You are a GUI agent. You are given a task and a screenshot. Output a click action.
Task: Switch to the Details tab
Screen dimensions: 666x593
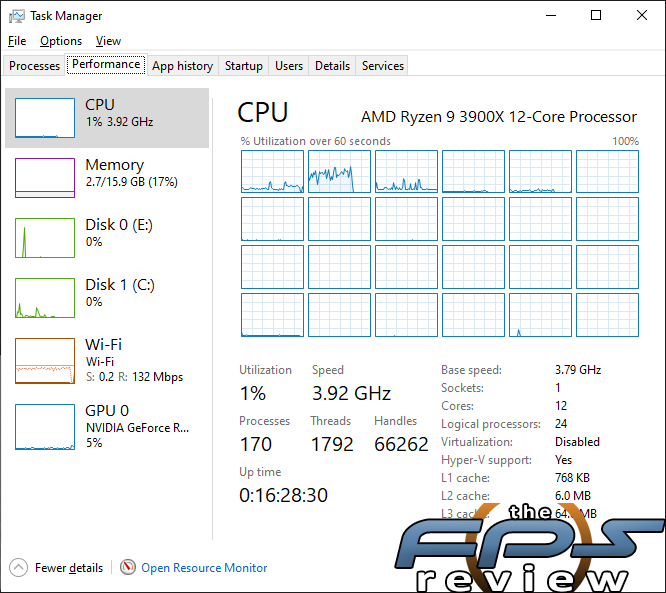point(333,66)
